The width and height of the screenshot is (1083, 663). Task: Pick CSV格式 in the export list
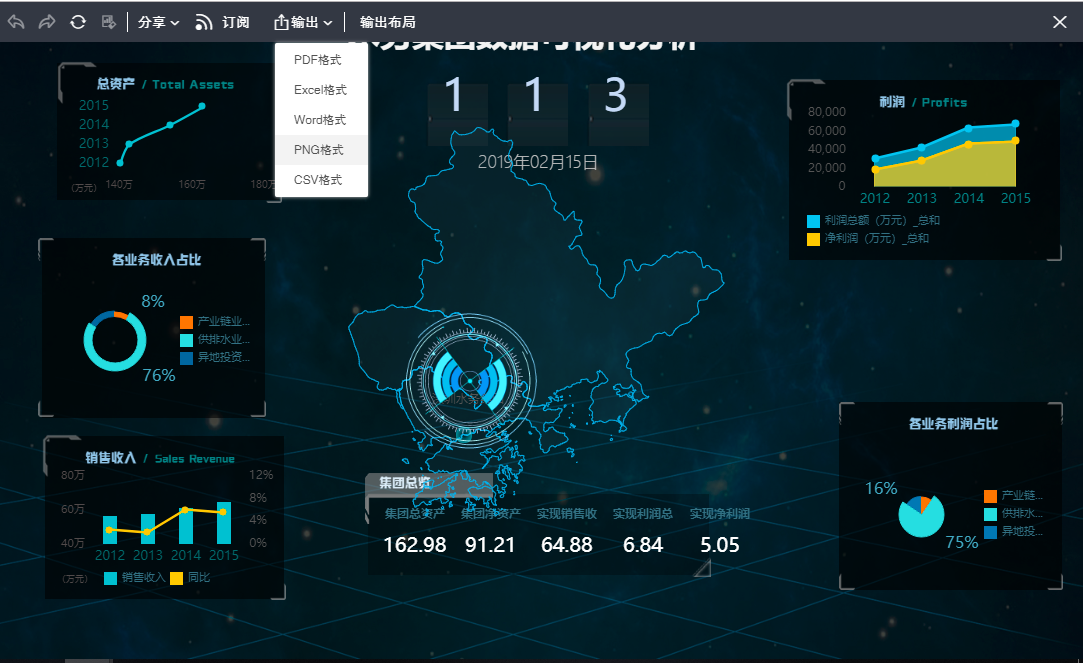click(319, 180)
